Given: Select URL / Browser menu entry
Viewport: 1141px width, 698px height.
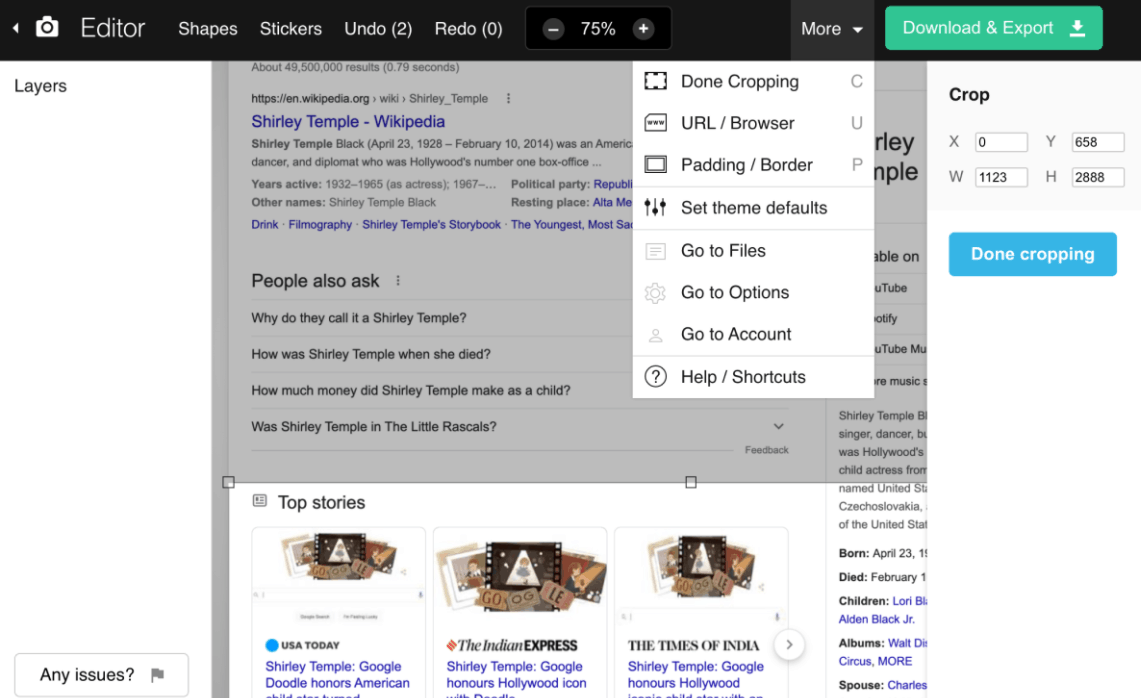Looking at the screenshot, I should pyautogui.click(x=753, y=123).
